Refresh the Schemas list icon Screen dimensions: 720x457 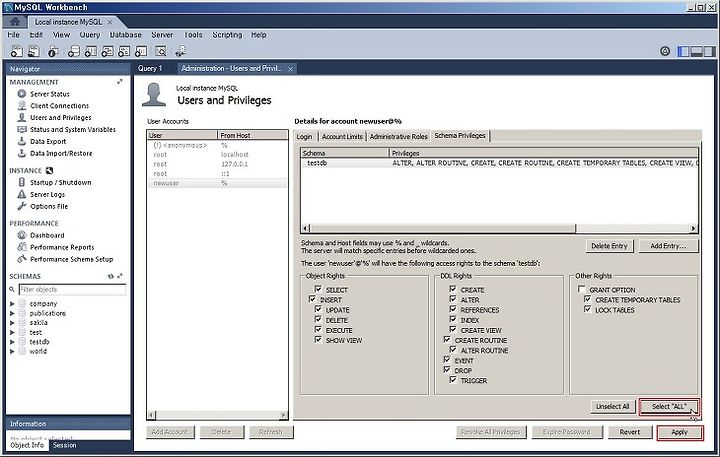pyautogui.click(x=111, y=276)
